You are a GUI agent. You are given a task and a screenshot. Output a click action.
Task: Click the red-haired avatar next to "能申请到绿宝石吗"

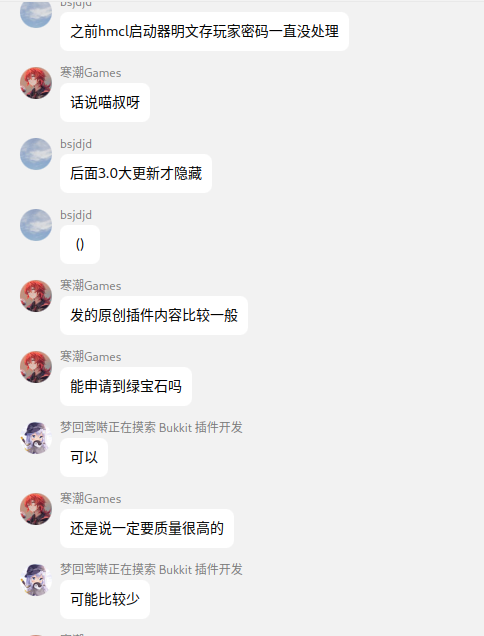click(36, 367)
